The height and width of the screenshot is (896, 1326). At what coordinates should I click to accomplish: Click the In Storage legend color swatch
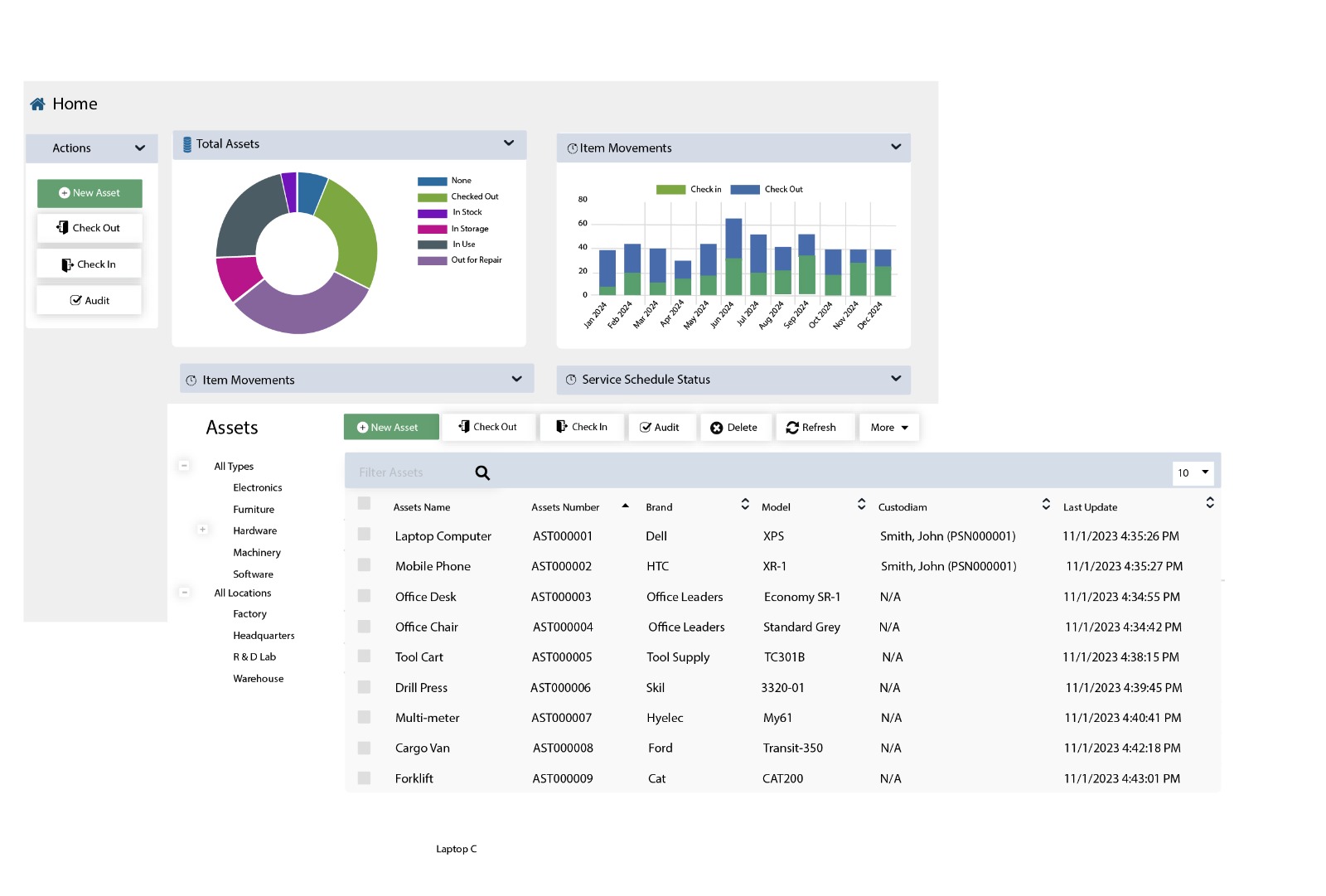[432, 229]
